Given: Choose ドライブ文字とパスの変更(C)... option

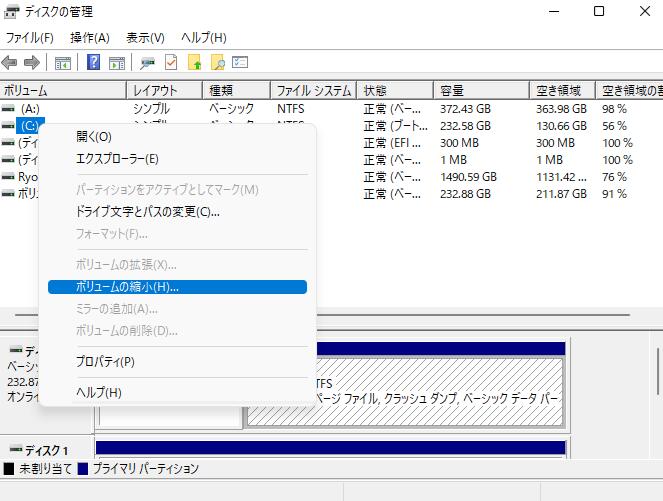Looking at the screenshot, I should pyautogui.click(x=147, y=211).
